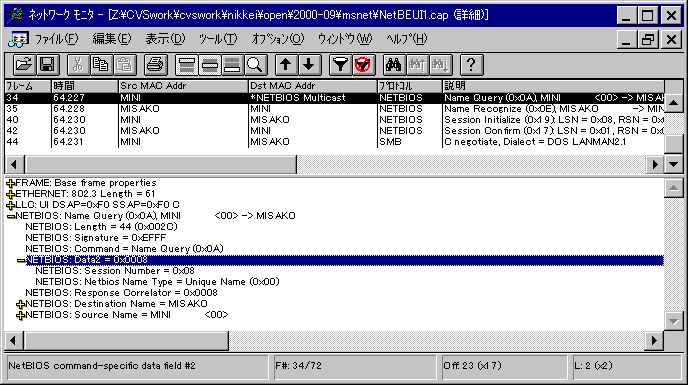Image resolution: width=688 pixels, height=385 pixels.
Task: Click the Off: 23 (x17) status field
Action: pos(504,366)
